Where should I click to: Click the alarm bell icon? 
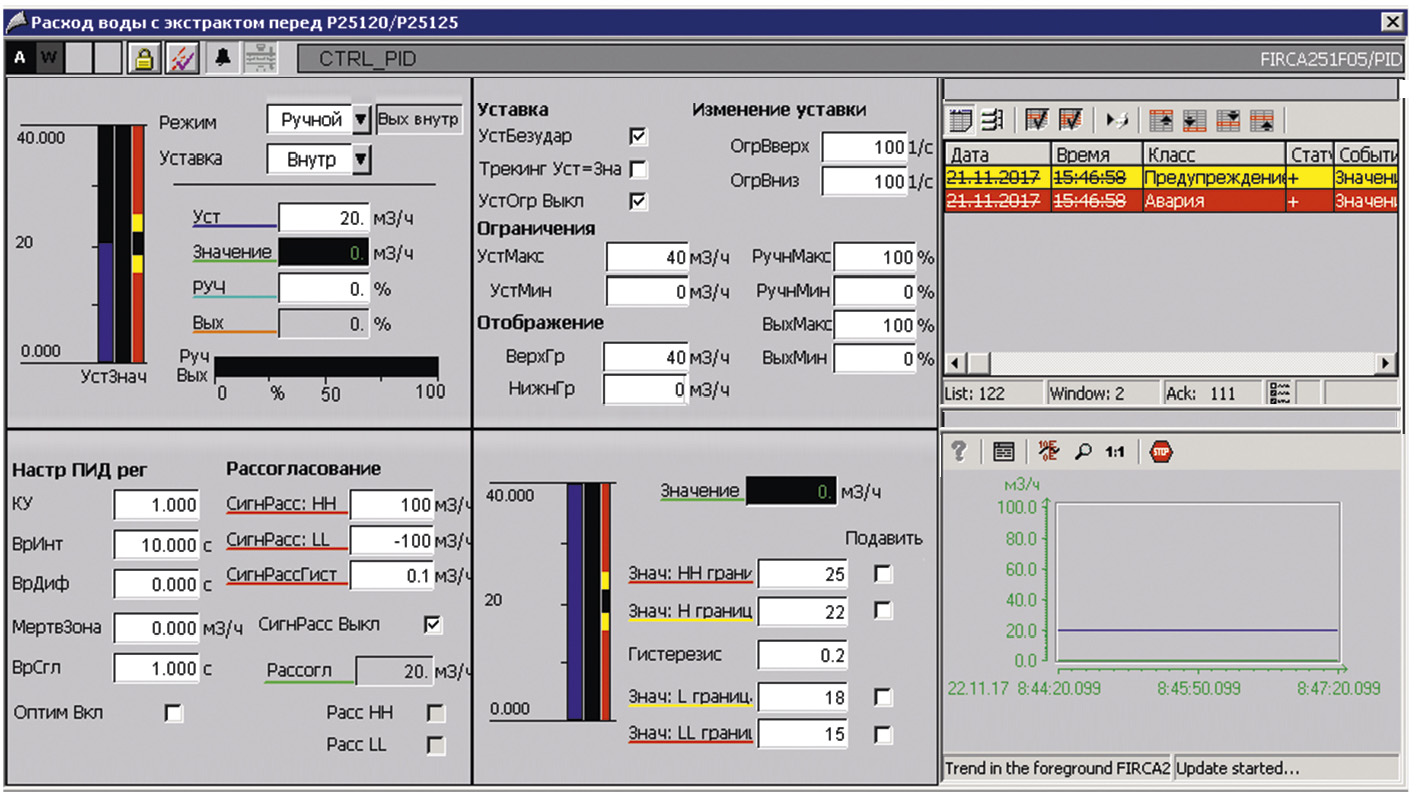223,59
